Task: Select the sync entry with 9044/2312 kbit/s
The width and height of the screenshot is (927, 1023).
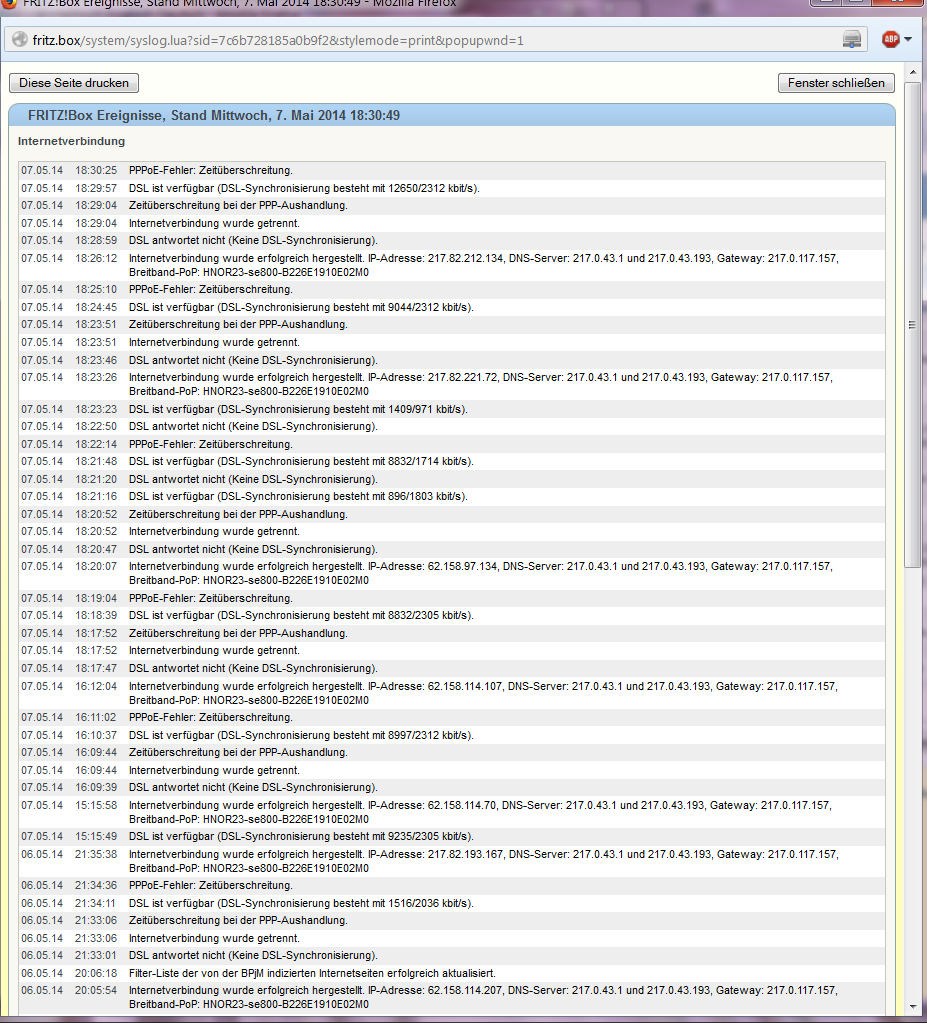Action: [451, 307]
